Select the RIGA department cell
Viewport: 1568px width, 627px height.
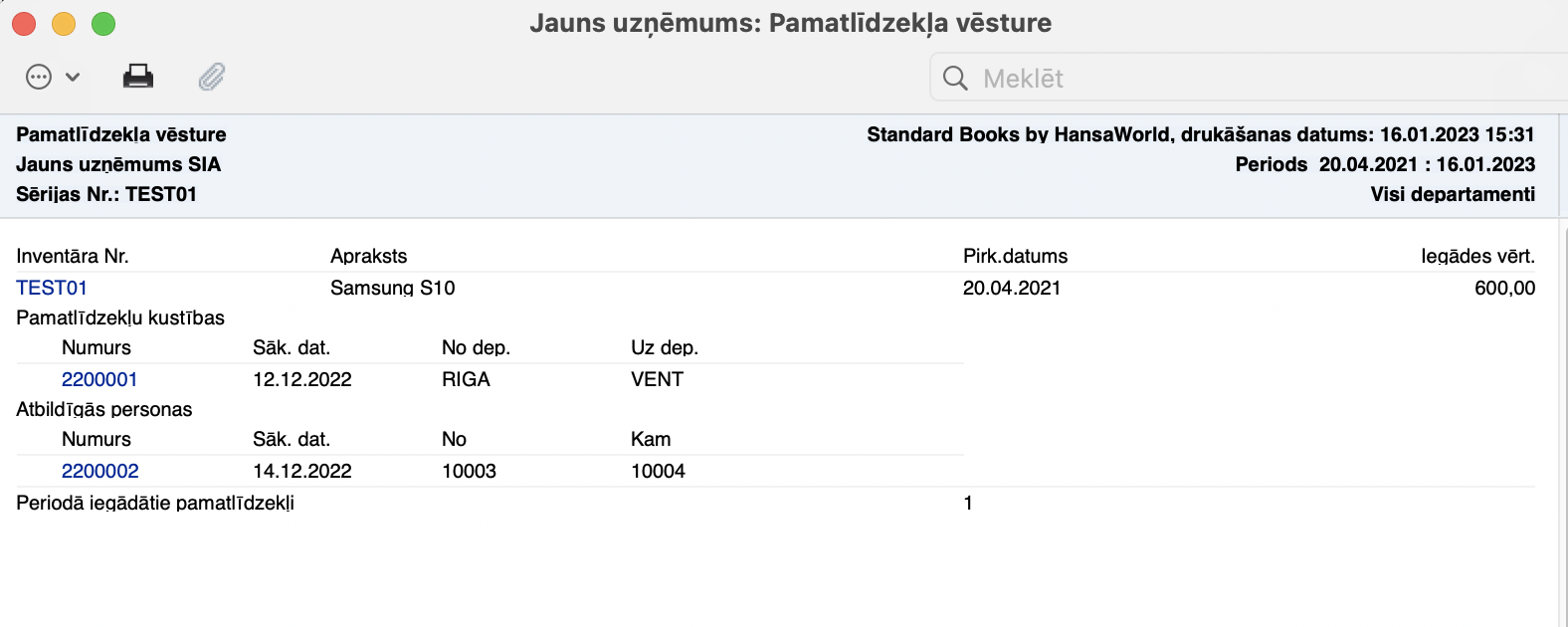click(466, 380)
